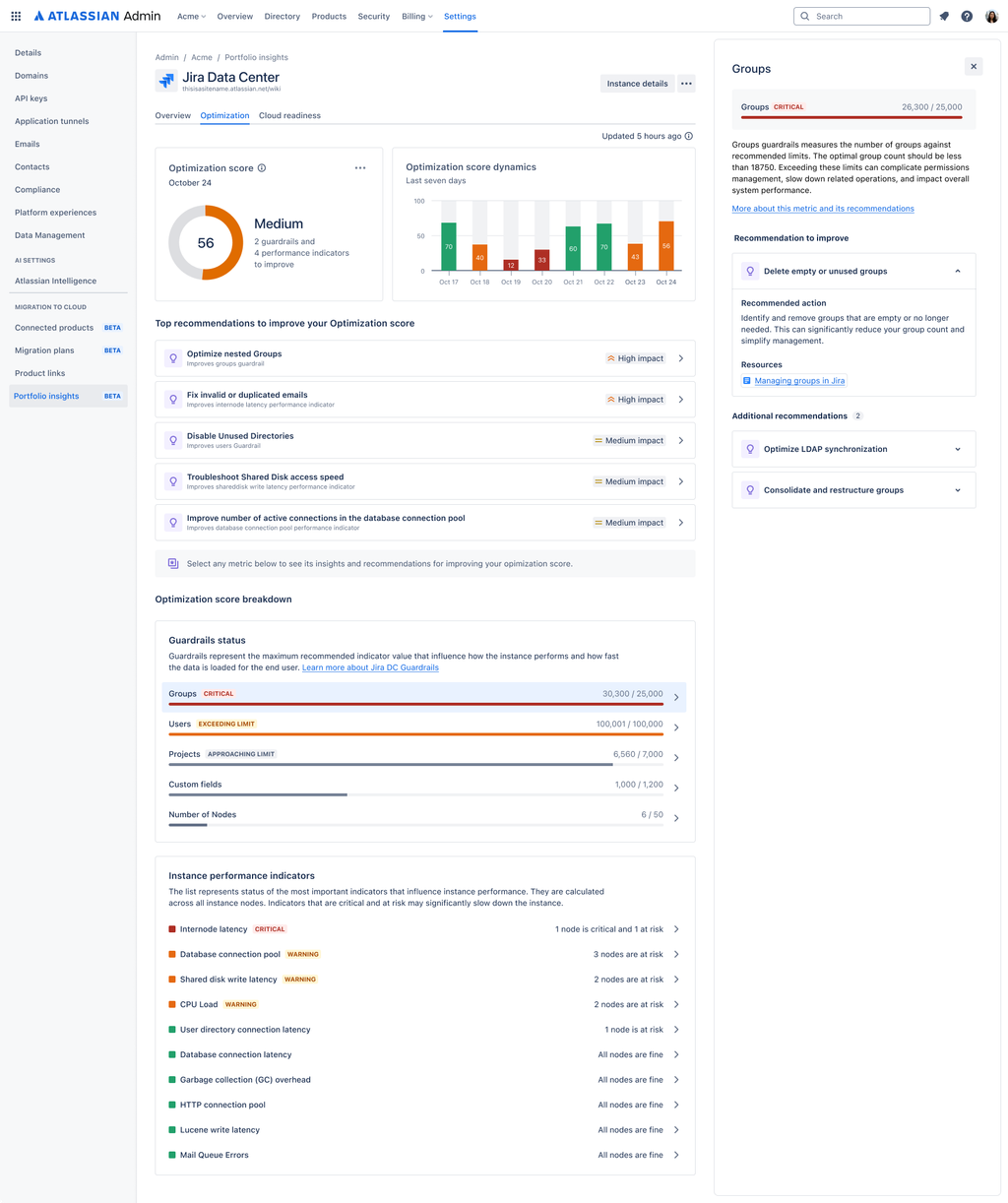Collapse the Delete empty or unused groups recommendation

(956, 271)
